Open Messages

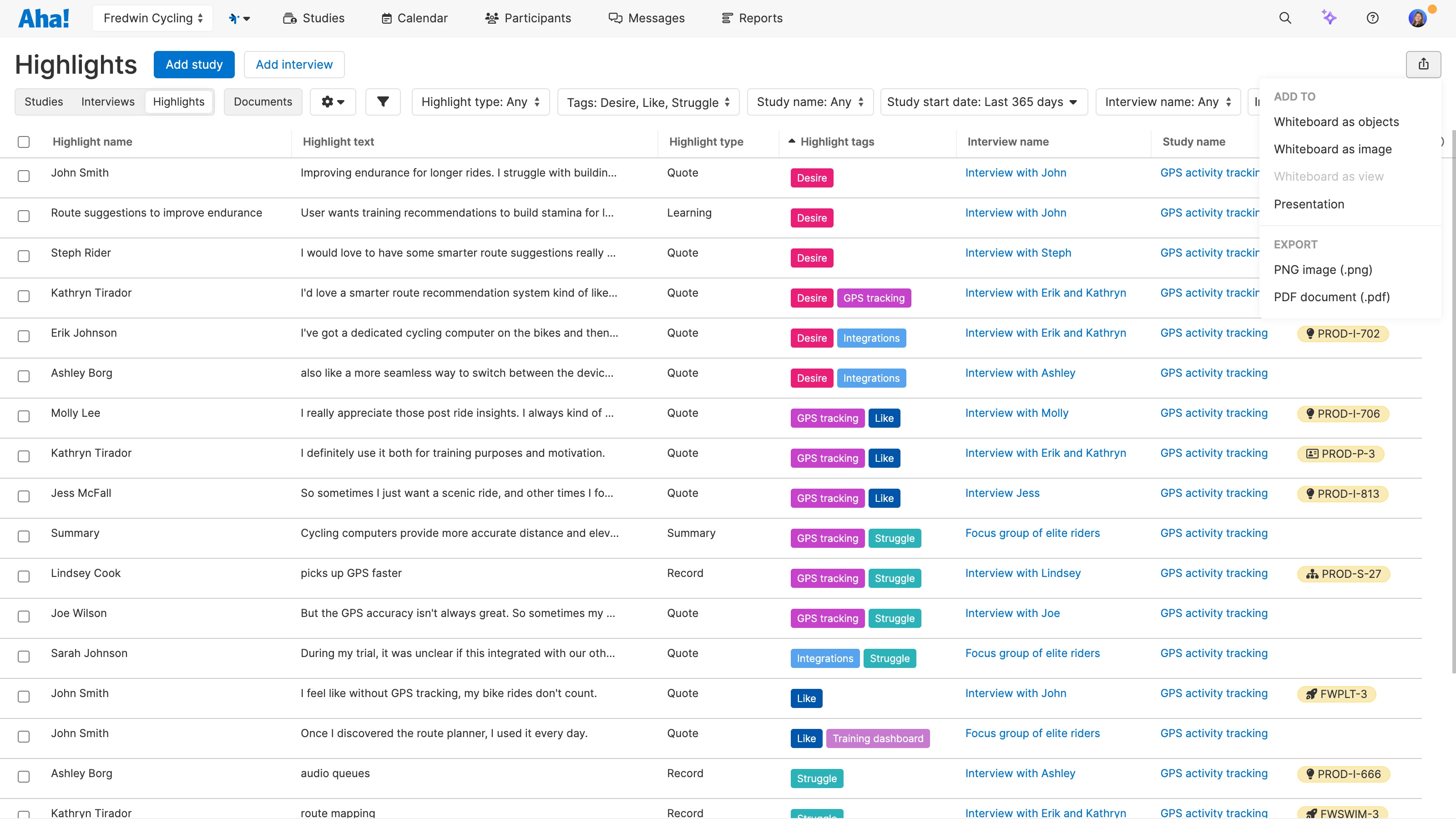click(647, 18)
